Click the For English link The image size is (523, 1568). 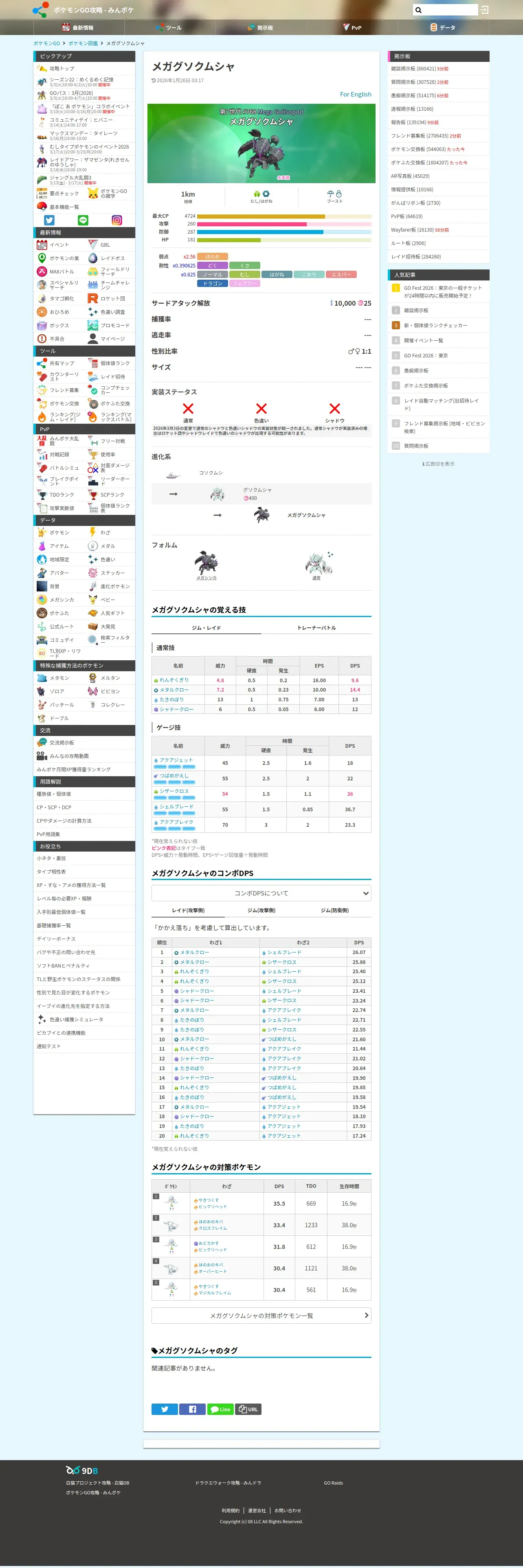coord(356,94)
